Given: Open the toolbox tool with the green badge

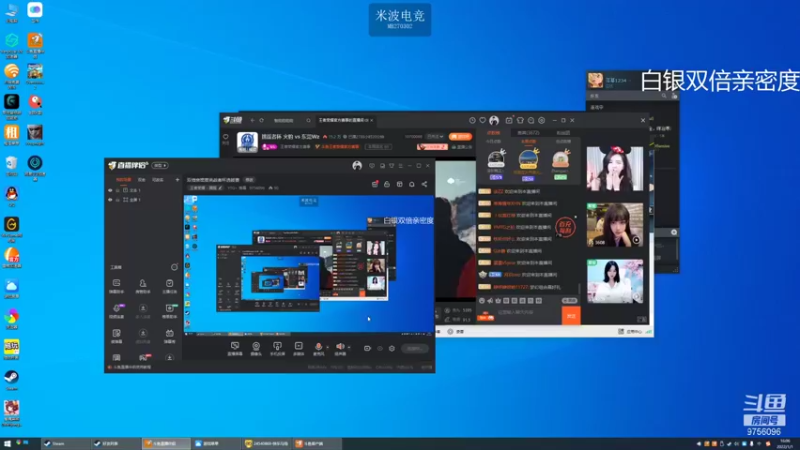Looking at the screenshot, I should 169,311.
